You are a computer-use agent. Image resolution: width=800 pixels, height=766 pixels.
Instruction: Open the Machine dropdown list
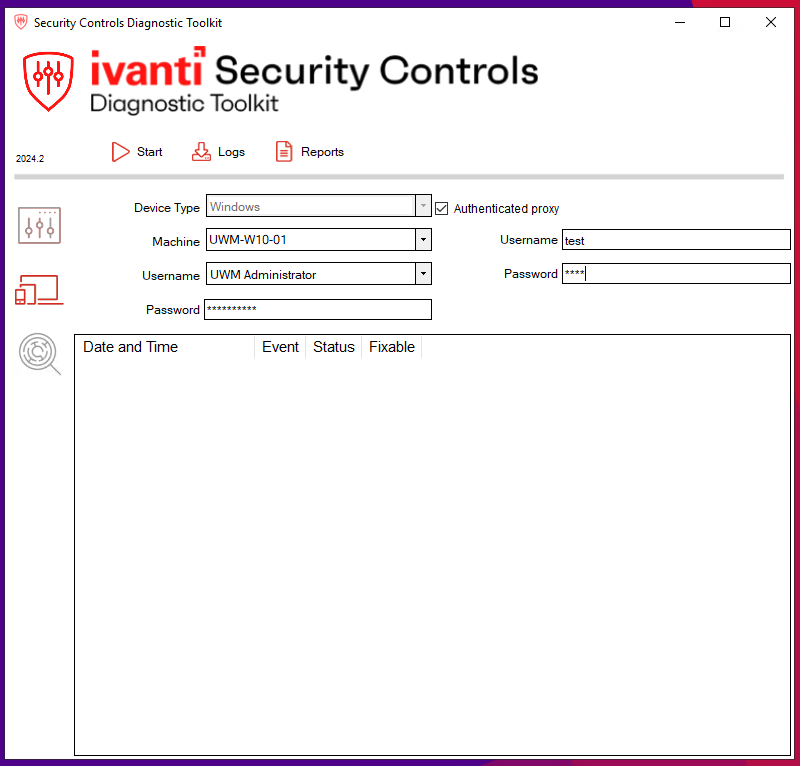[x=423, y=240]
